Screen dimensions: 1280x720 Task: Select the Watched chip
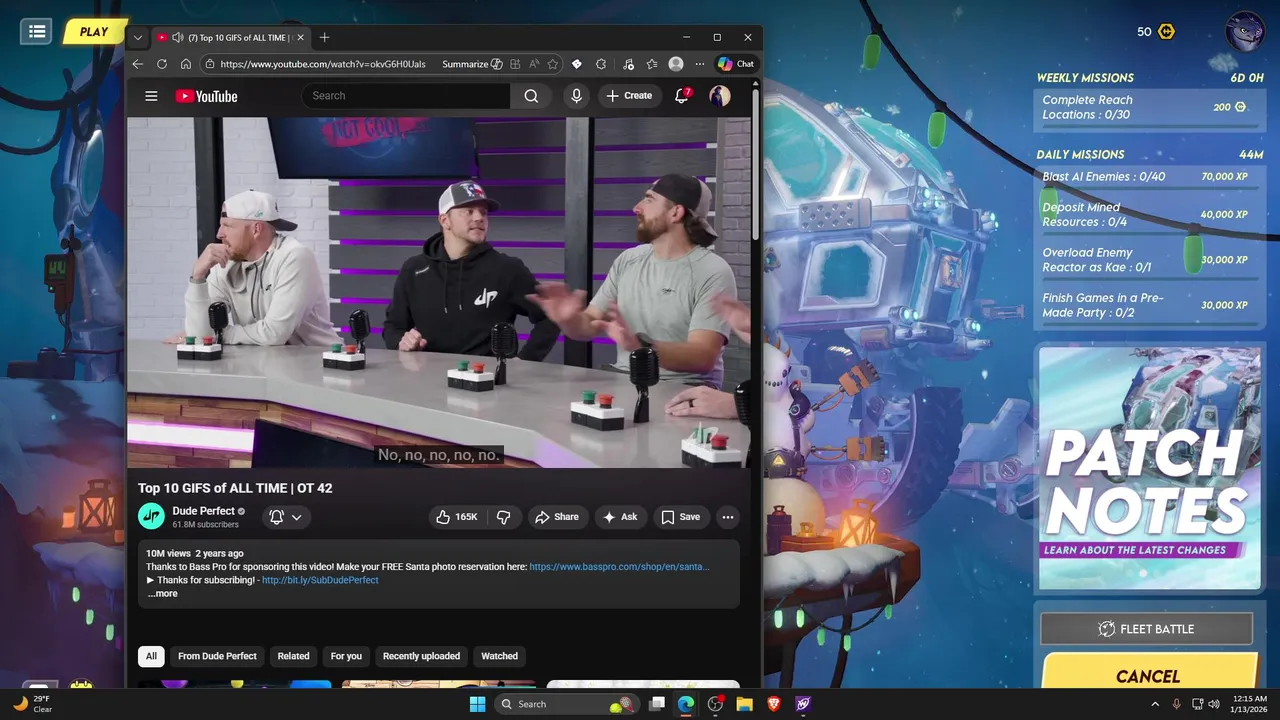pyautogui.click(x=499, y=656)
